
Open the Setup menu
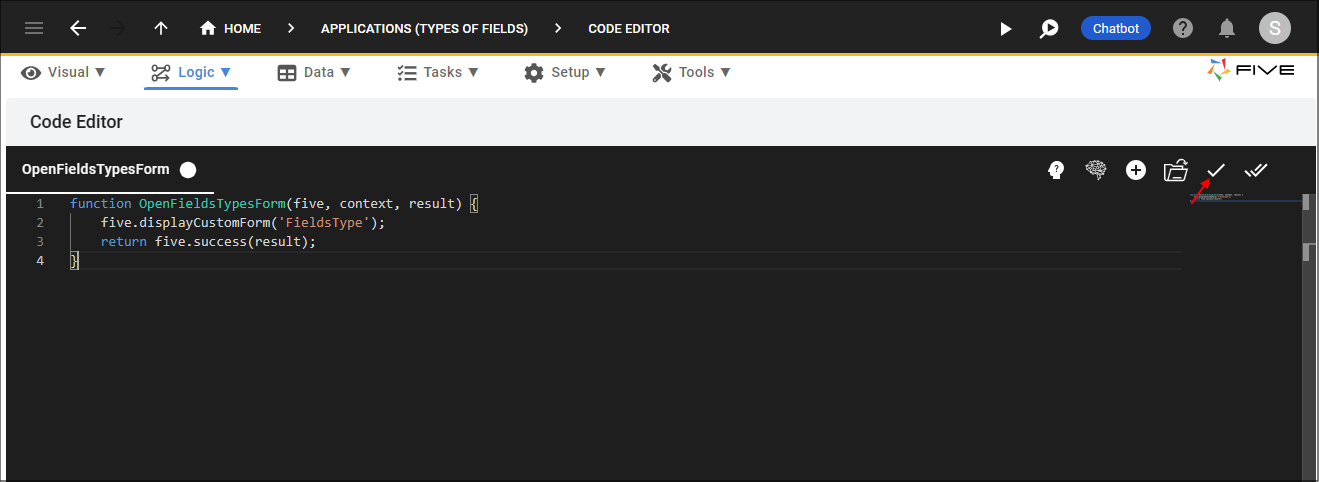pyautogui.click(x=565, y=72)
